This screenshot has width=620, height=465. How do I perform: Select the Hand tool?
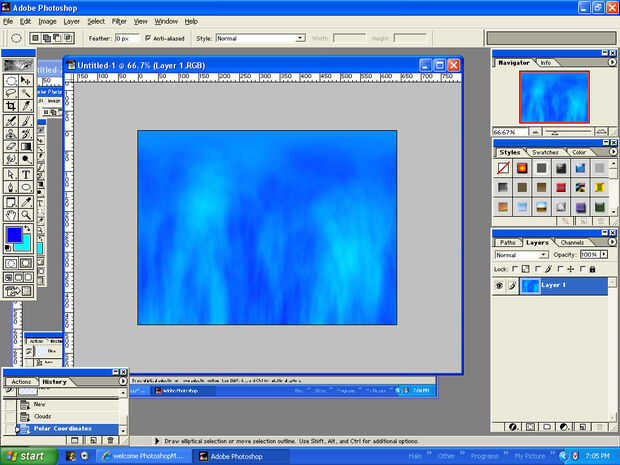click(11, 215)
